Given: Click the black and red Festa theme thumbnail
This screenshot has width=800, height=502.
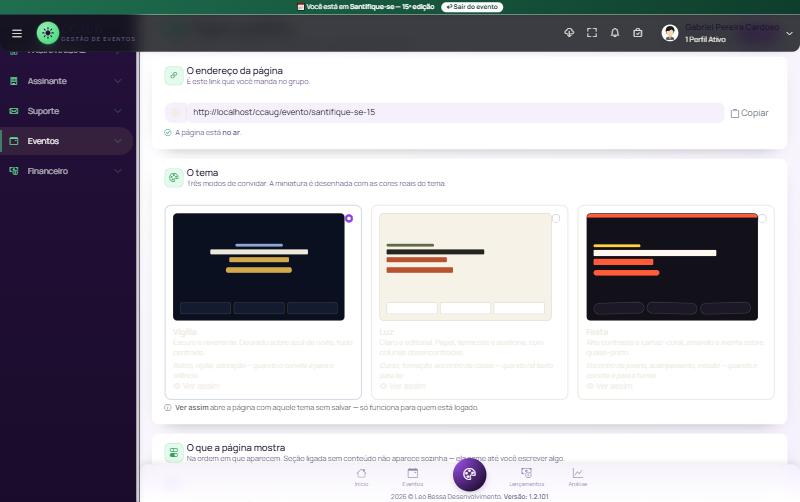Looking at the screenshot, I should pyautogui.click(x=672, y=267).
